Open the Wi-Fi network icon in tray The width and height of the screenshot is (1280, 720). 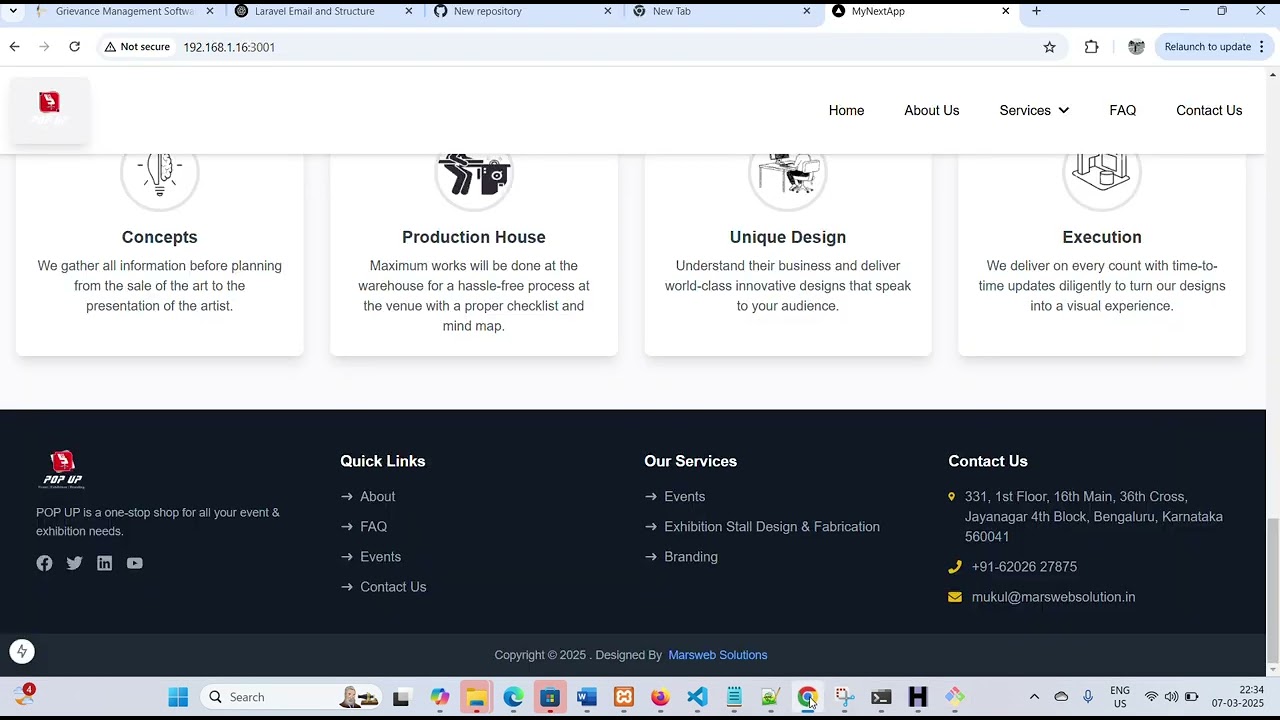[x=1151, y=697]
